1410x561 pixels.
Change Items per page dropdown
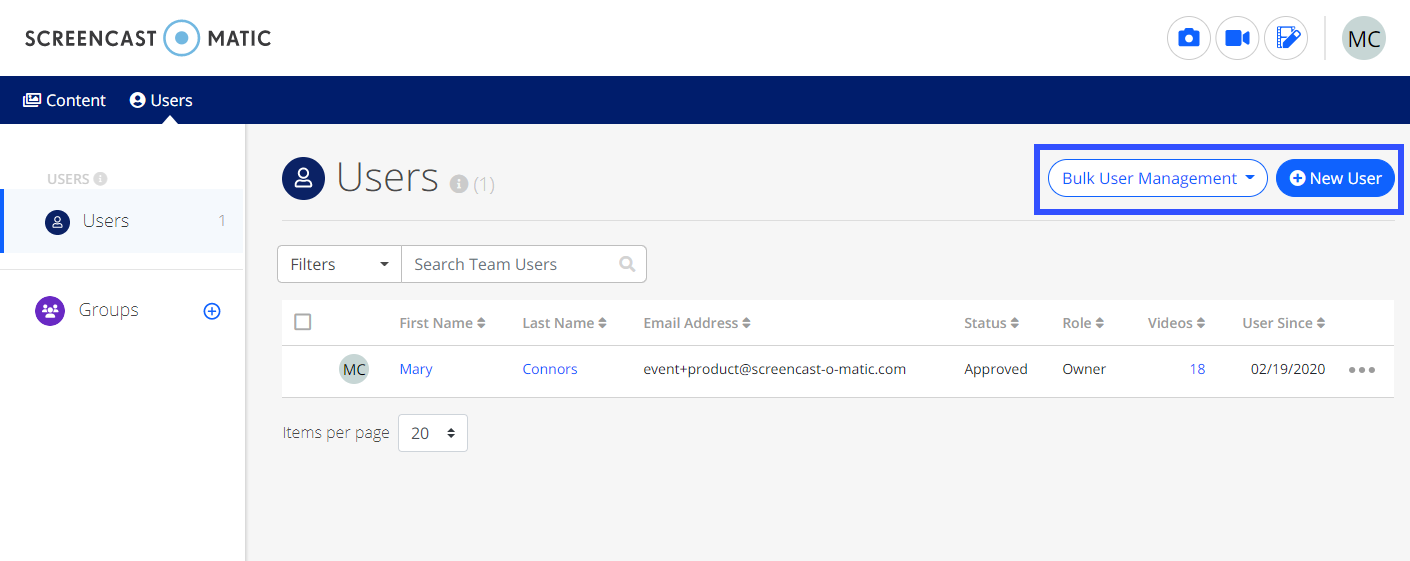433,433
